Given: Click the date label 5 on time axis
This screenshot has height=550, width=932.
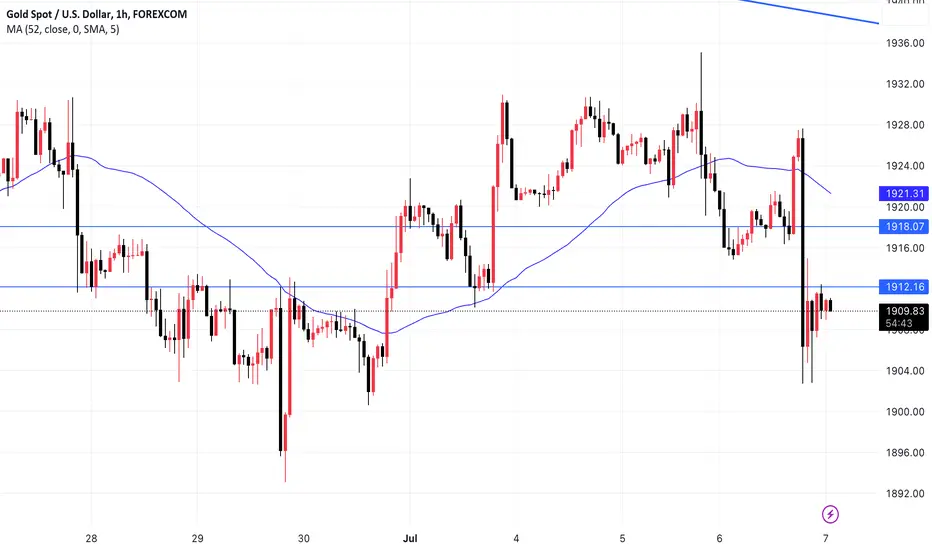Looking at the screenshot, I should point(622,539).
